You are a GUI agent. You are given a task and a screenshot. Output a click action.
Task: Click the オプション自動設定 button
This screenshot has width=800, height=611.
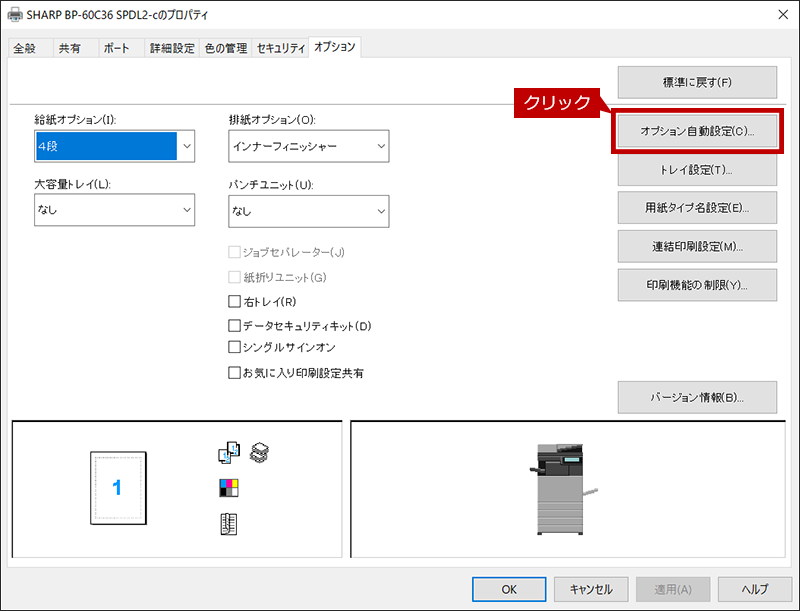[696, 131]
